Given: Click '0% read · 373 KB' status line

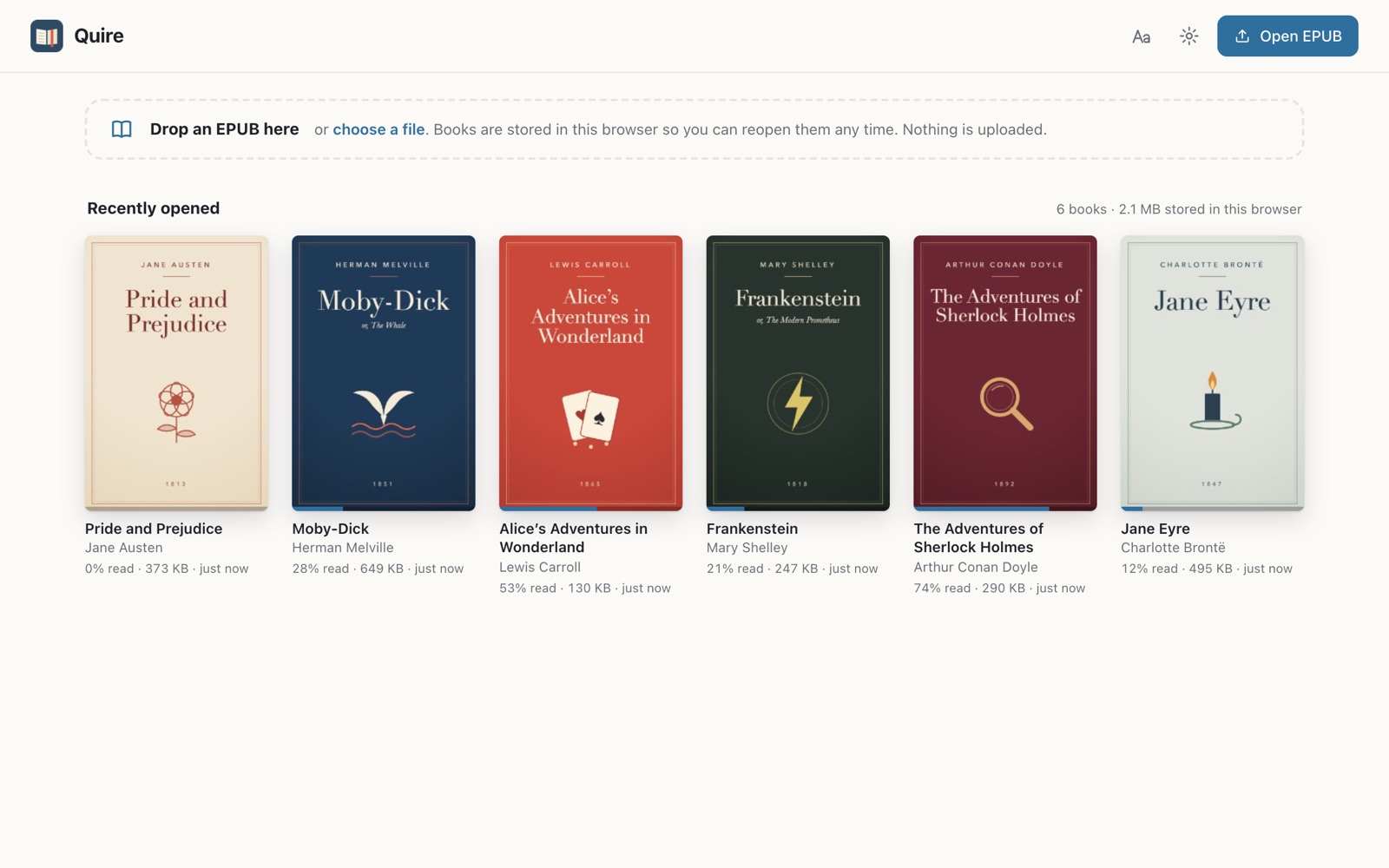Looking at the screenshot, I should pyautogui.click(x=167, y=569).
